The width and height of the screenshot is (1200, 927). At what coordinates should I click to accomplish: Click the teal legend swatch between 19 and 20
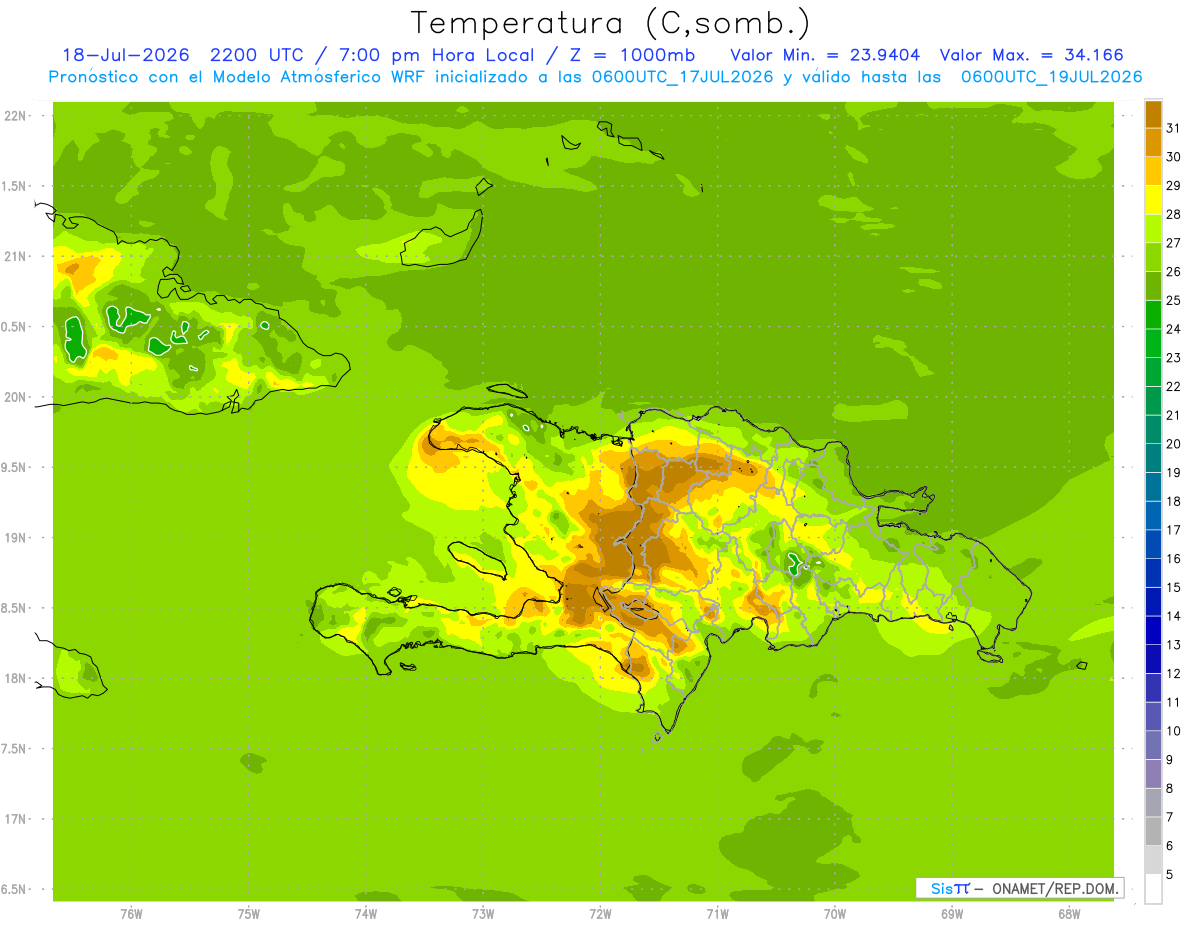coord(1153,458)
